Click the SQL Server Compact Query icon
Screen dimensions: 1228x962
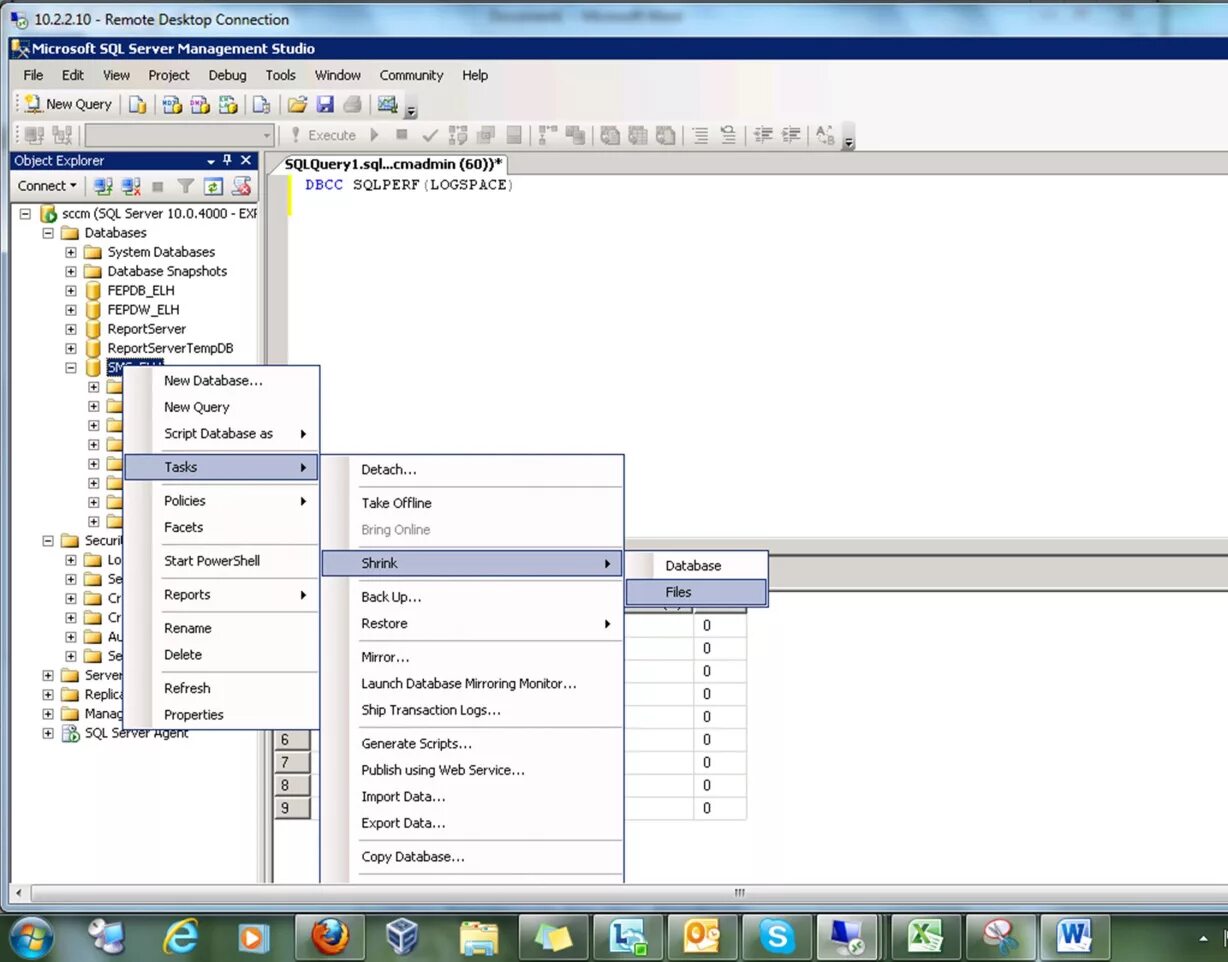(261, 104)
